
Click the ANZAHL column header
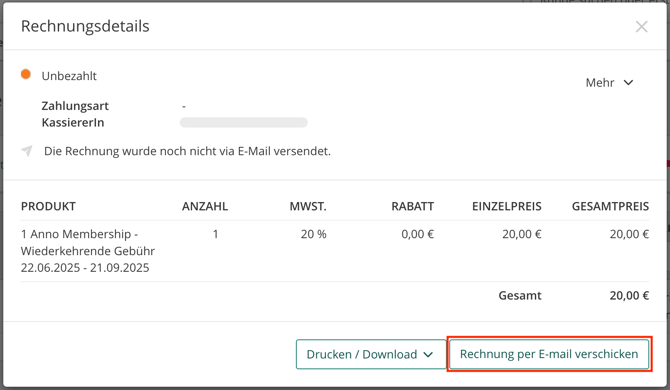(205, 206)
